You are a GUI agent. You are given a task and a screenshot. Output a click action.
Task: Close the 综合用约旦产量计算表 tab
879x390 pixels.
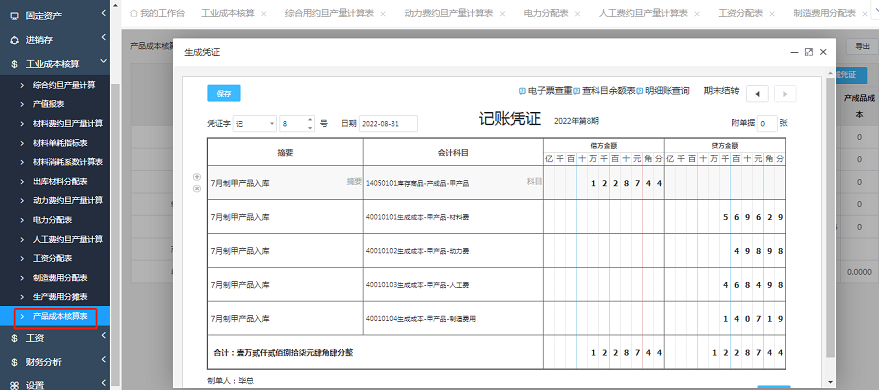[382, 13]
